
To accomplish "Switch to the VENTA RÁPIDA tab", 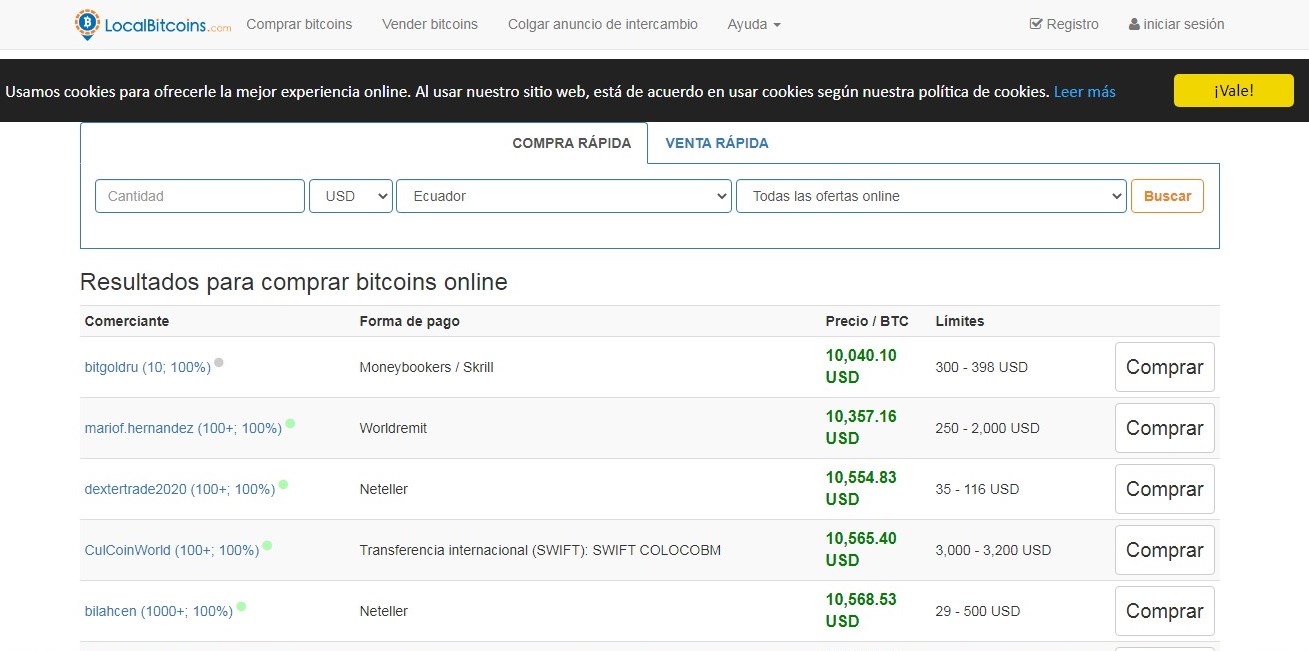I will pyautogui.click(x=716, y=143).
